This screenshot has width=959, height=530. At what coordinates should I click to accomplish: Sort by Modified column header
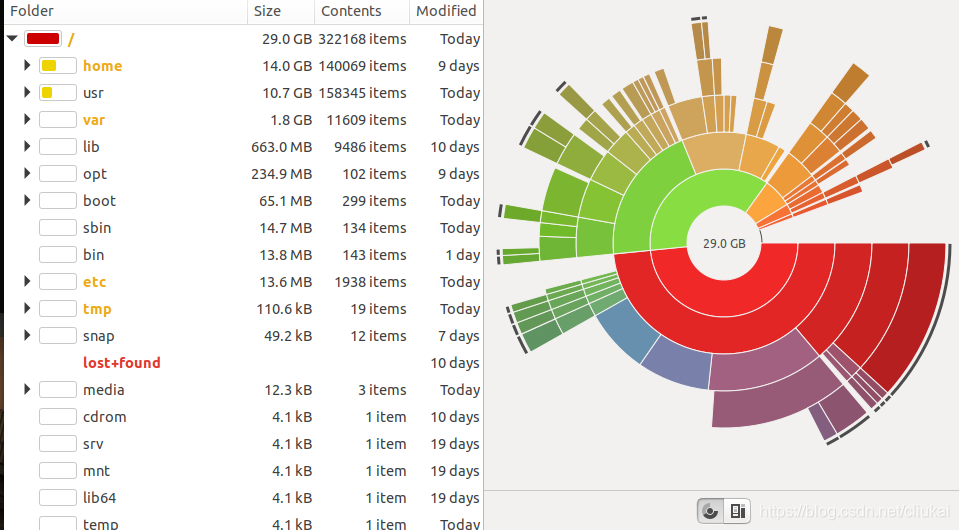coord(446,11)
